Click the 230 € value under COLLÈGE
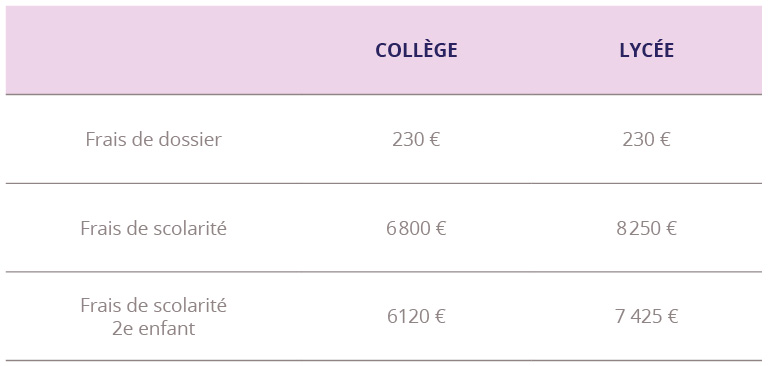The height and width of the screenshot is (366, 768). 416,139
